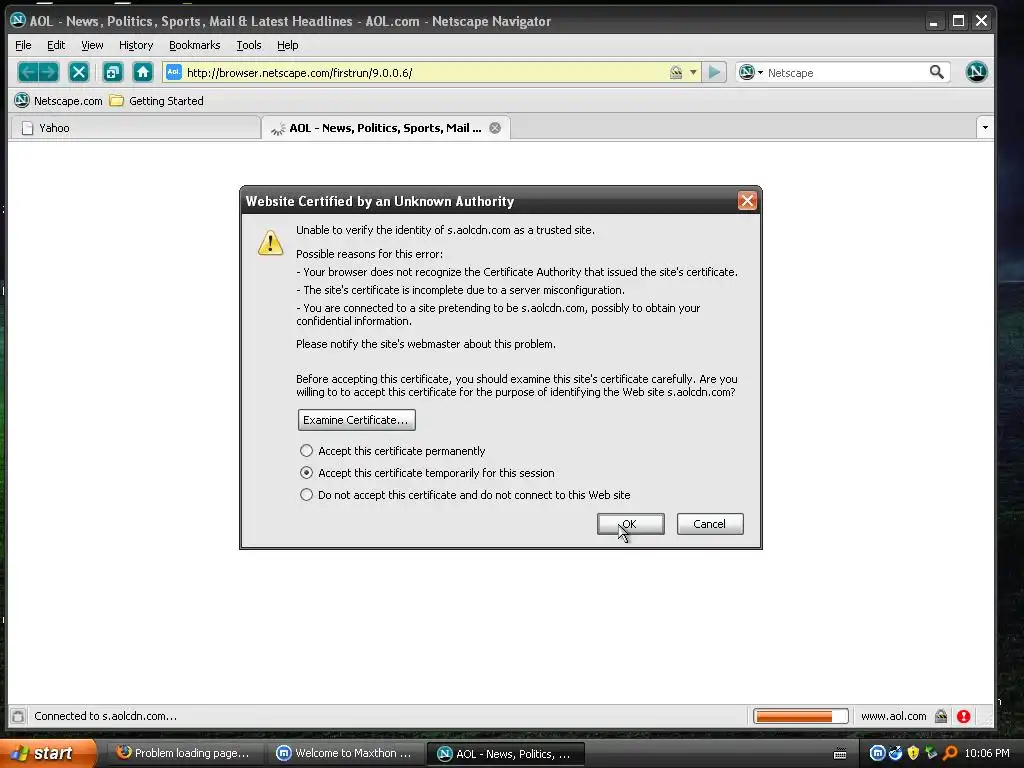Viewport: 1024px width, 768px height.
Task: Open the list all tabs dropdown
Action: [985, 127]
